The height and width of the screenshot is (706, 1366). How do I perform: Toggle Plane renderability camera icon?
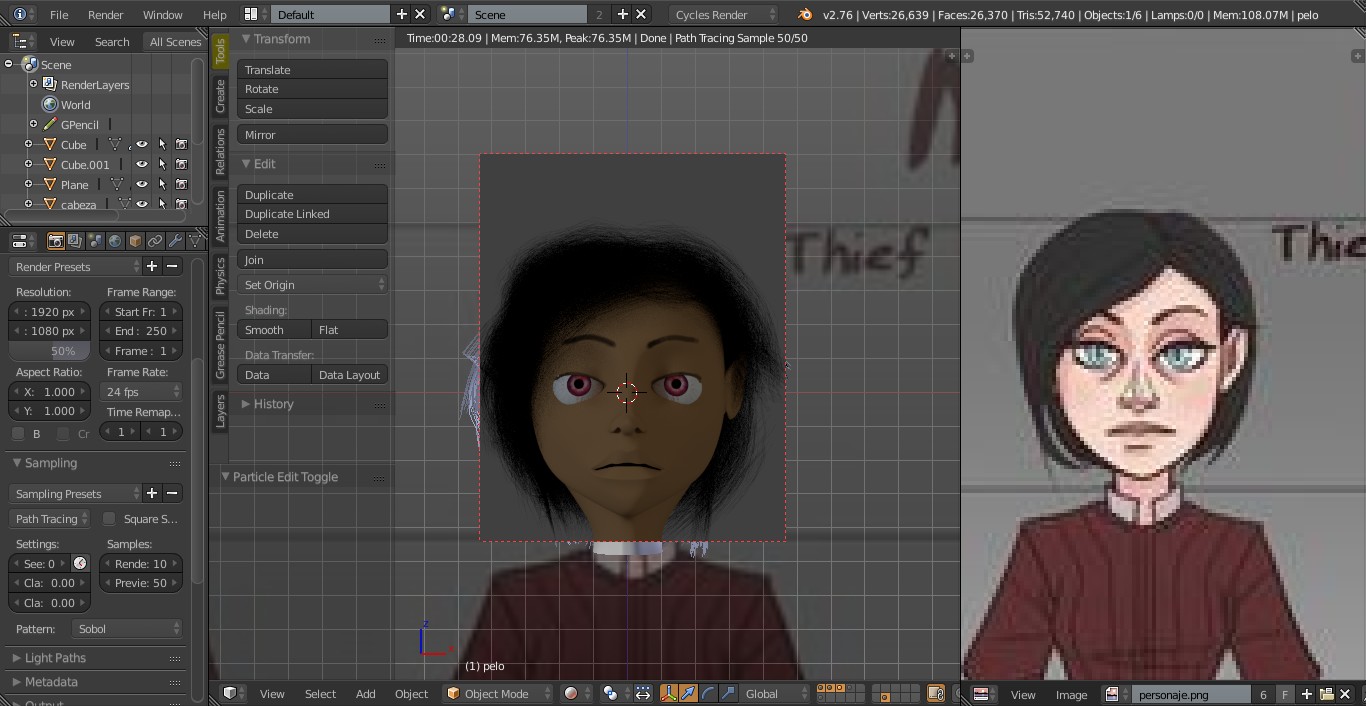pyautogui.click(x=181, y=185)
